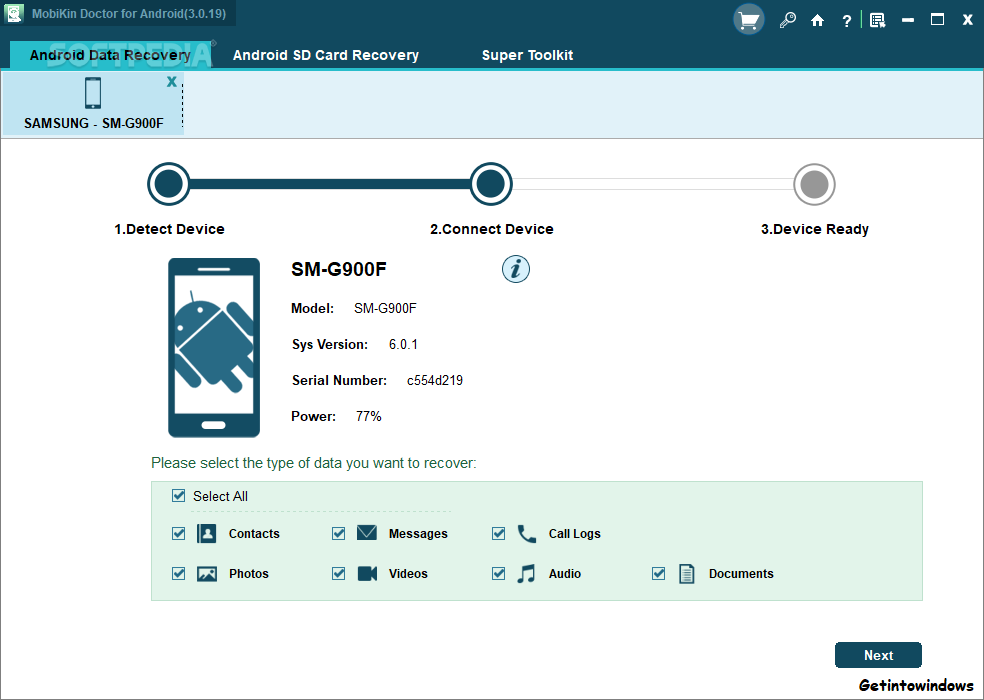Minimize the MobiKin window
984x700 pixels.
tap(907, 21)
